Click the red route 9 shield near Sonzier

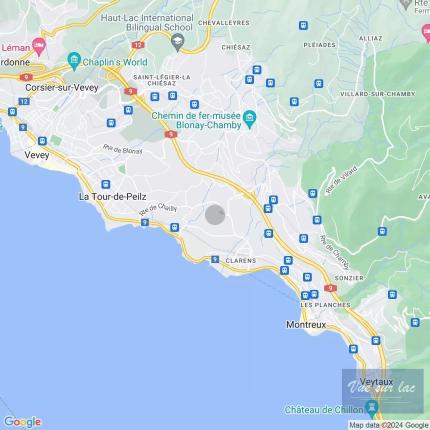pos(330,288)
